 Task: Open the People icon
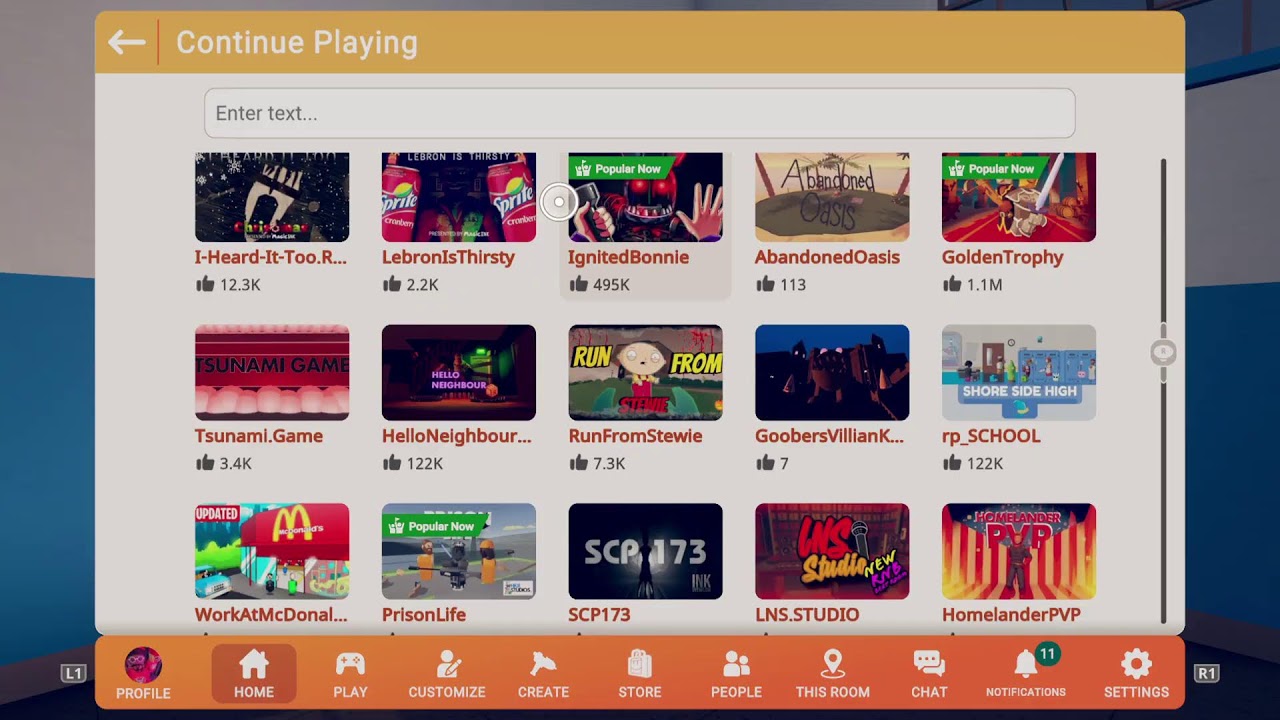point(736,664)
